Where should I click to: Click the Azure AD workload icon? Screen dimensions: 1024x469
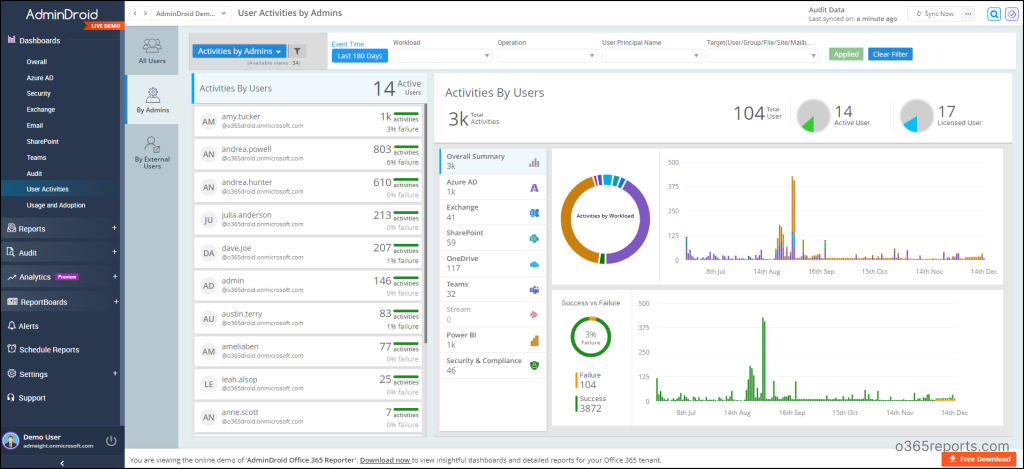(x=534, y=188)
